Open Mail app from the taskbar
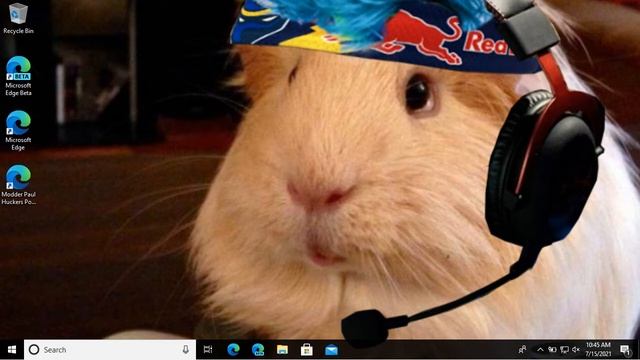 [331, 350]
